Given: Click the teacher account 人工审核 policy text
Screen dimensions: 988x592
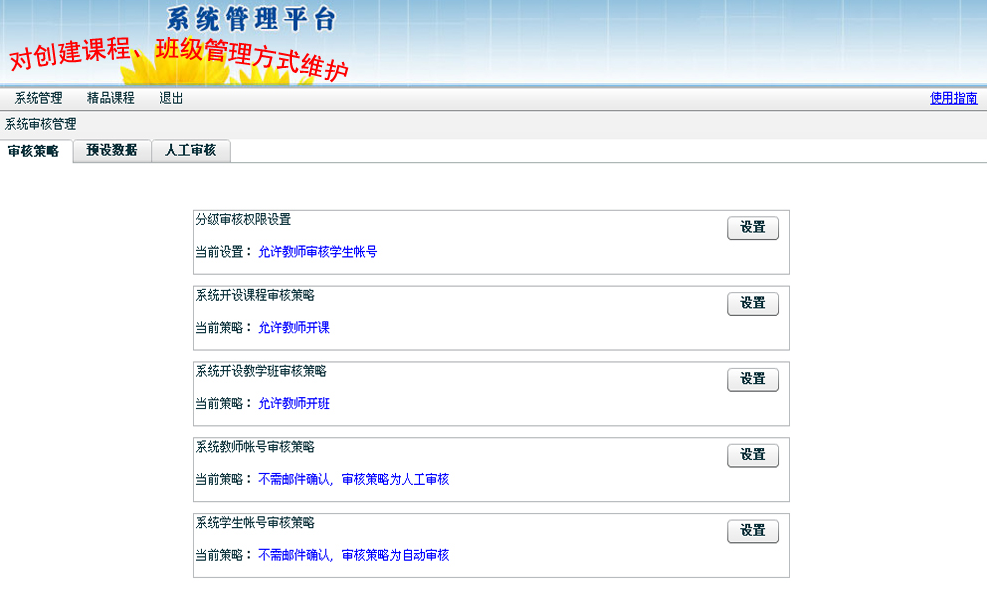Looking at the screenshot, I should (353, 480).
